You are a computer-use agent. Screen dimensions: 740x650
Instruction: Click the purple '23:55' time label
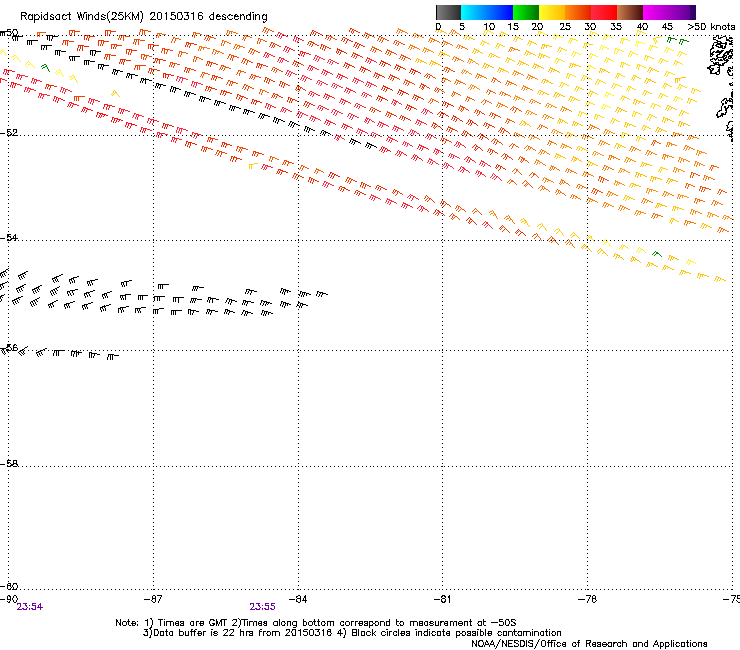(262, 607)
